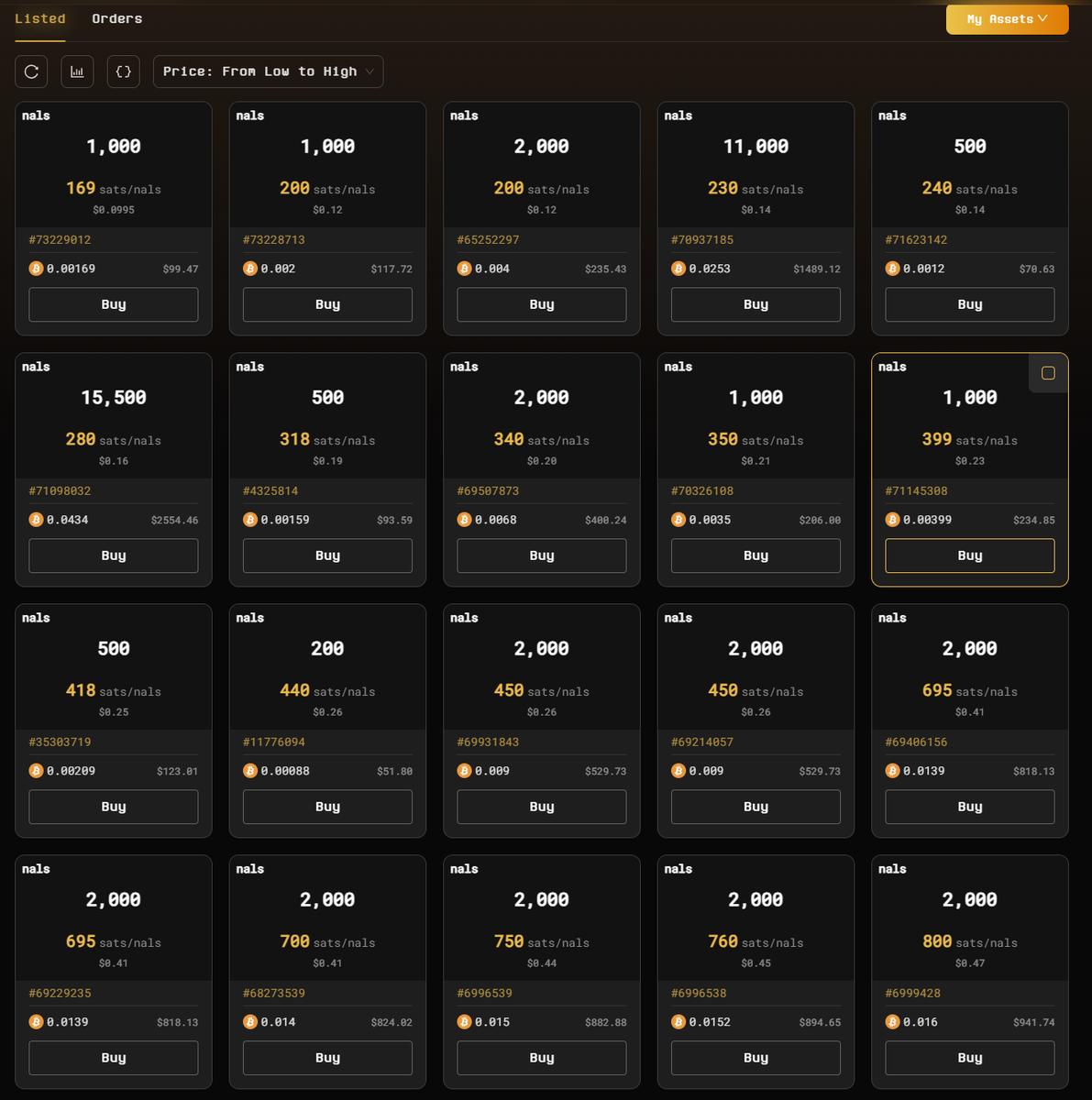Click the curly braces JSON icon
The height and width of the screenshot is (1100, 1092).
point(124,71)
